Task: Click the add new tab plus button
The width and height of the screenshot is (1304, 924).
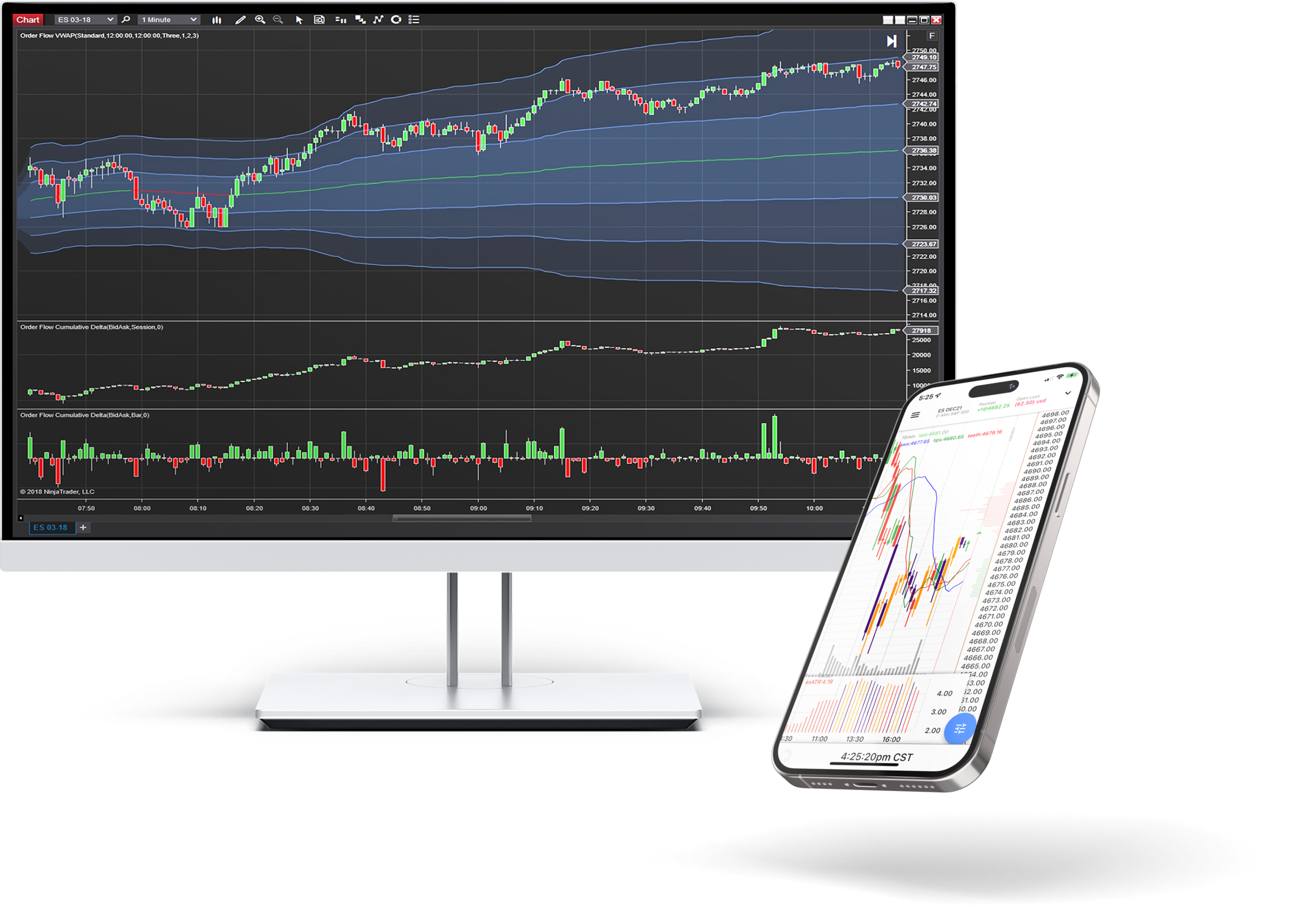Action: pyautogui.click(x=83, y=527)
